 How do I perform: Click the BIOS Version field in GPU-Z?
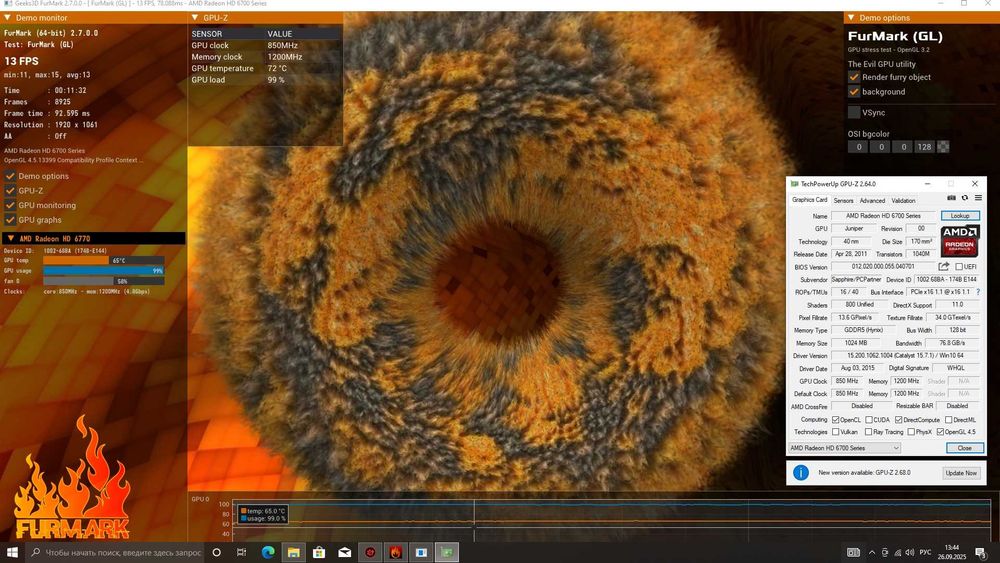(x=883, y=267)
